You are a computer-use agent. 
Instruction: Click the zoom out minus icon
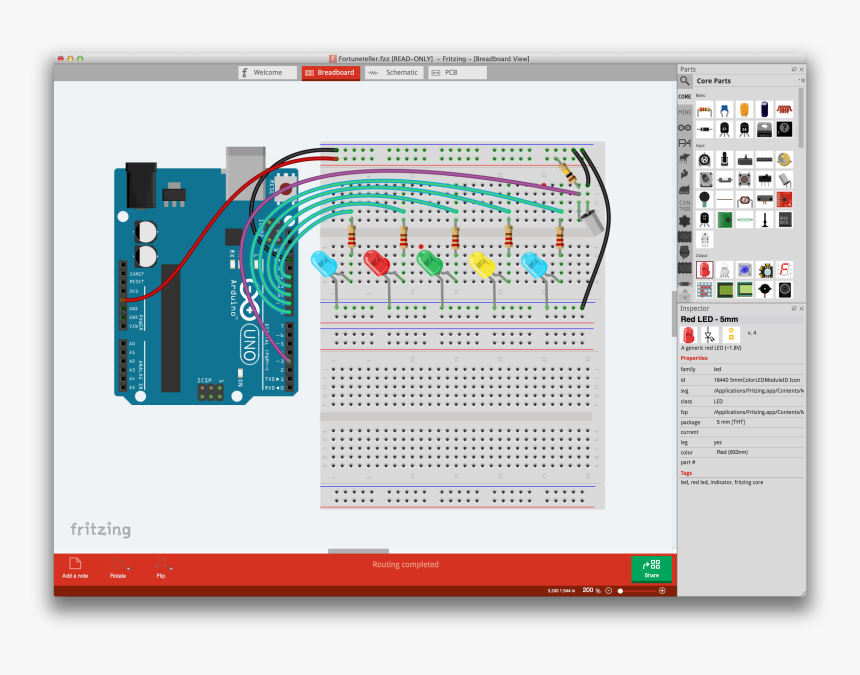[608, 591]
